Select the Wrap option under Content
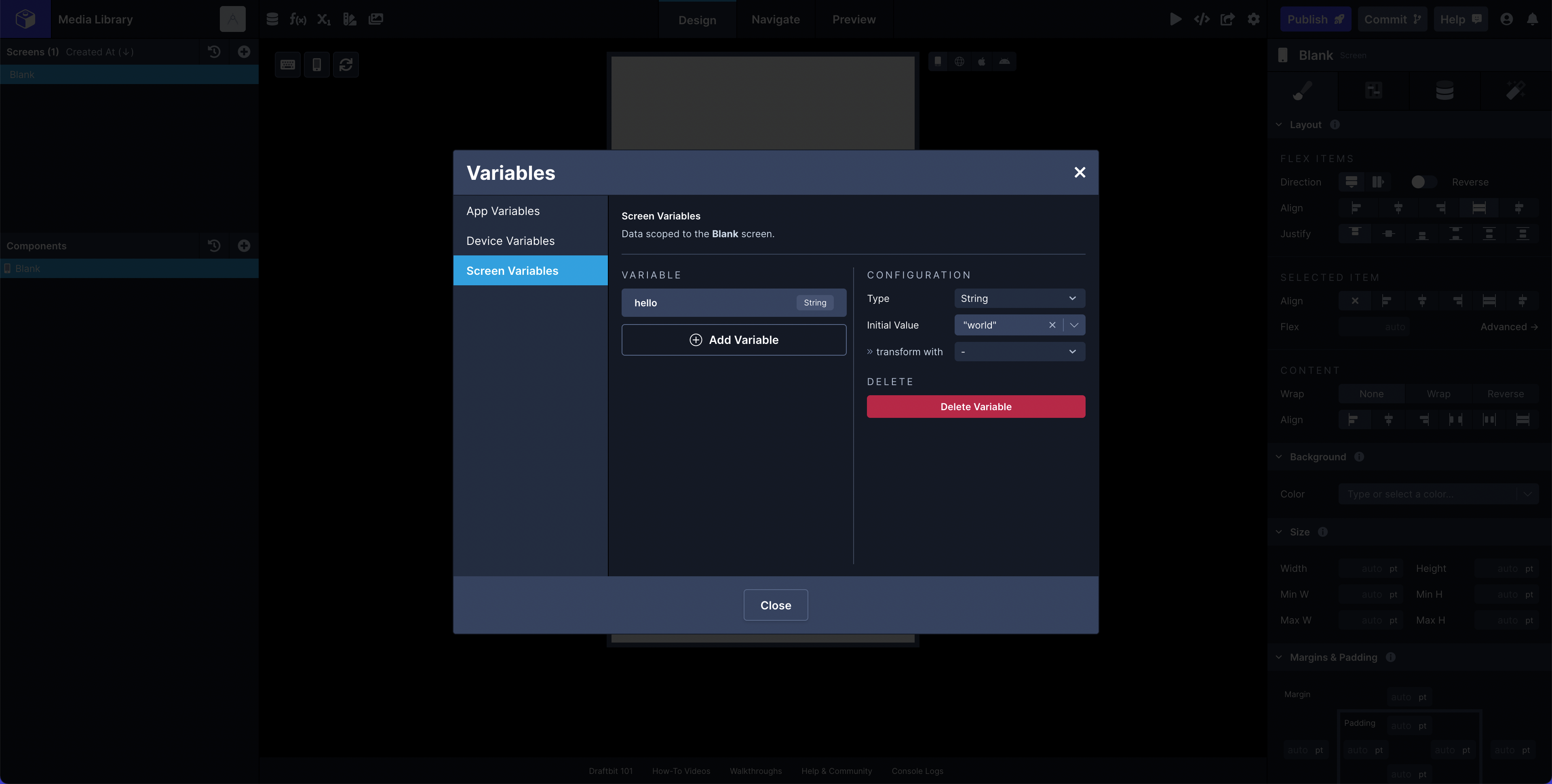The width and height of the screenshot is (1552, 784). 1438,394
